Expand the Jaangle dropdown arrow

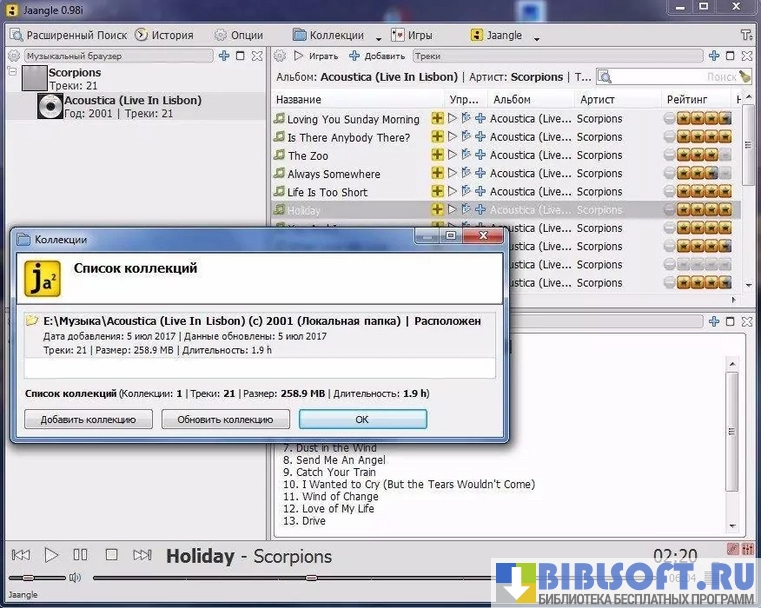pyautogui.click(x=537, y=38)
